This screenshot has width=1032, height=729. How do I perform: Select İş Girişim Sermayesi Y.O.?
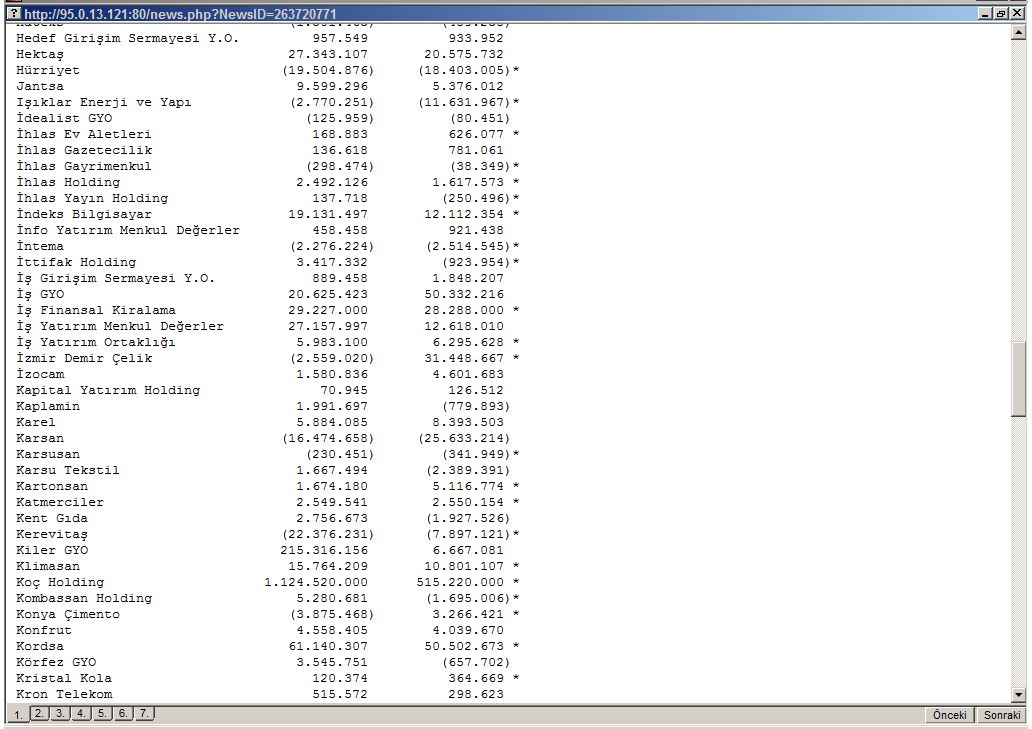[115, 278]
